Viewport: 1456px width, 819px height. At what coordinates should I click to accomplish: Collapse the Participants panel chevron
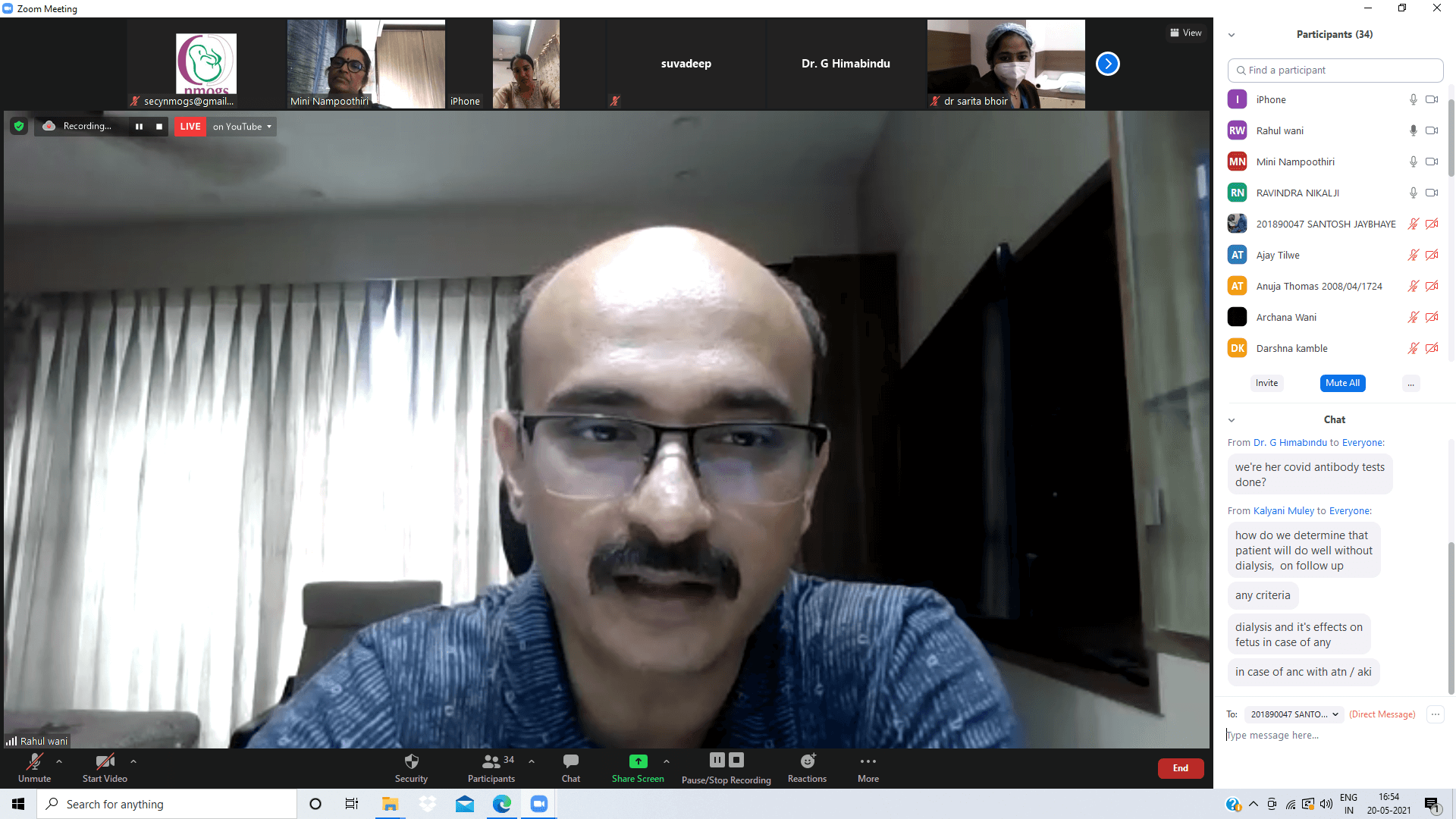pos(1232,35)
